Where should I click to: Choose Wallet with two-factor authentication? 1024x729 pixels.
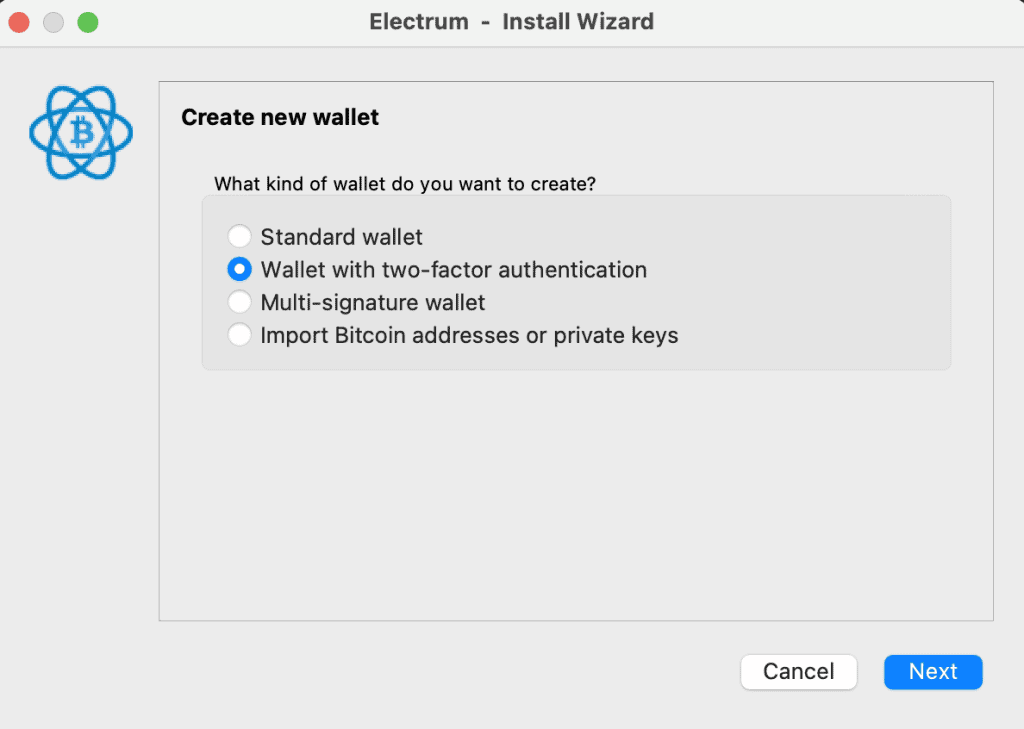click(x=239, y=269)
